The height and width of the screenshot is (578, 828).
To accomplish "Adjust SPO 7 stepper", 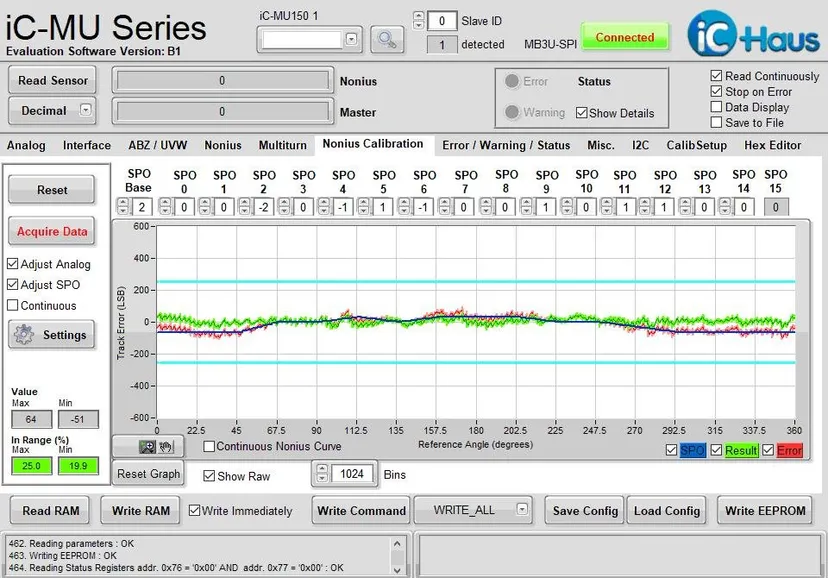I will coord(445,206).
